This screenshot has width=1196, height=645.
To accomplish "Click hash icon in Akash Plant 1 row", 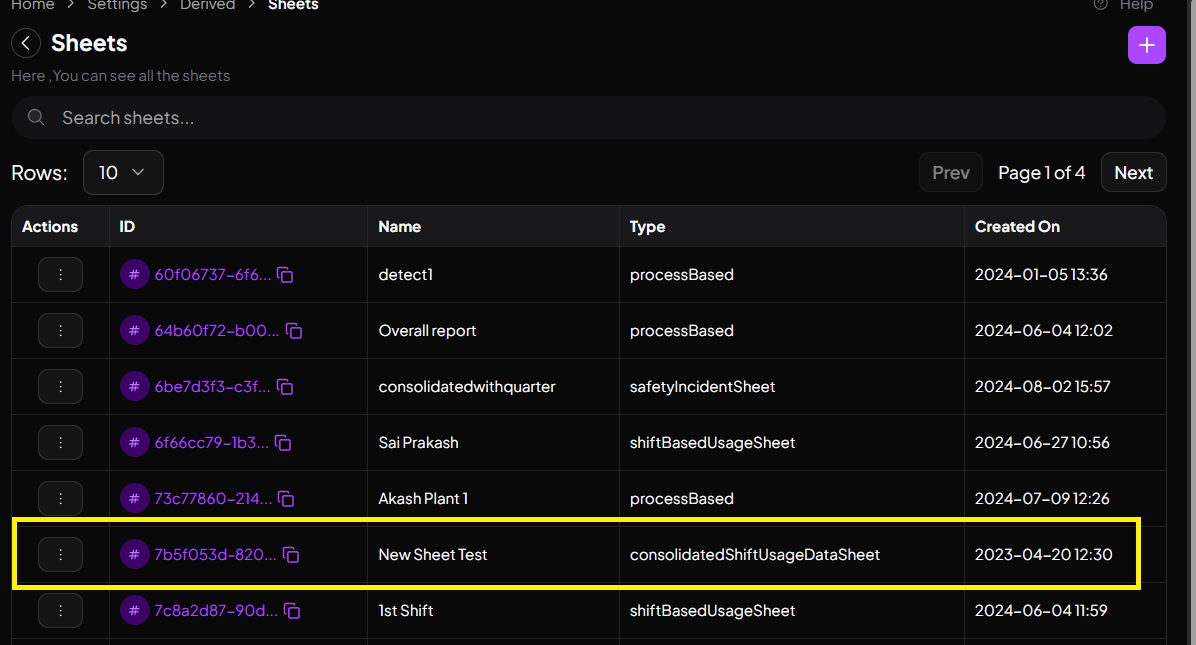I will (134, 499).
